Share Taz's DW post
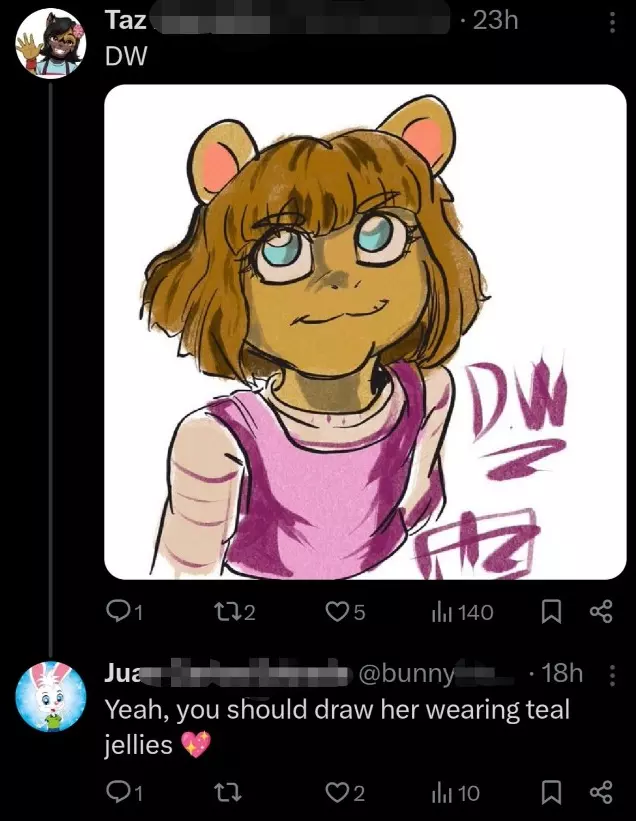Image resolution: width=636 pixels, height=821 pixels. 601,612
